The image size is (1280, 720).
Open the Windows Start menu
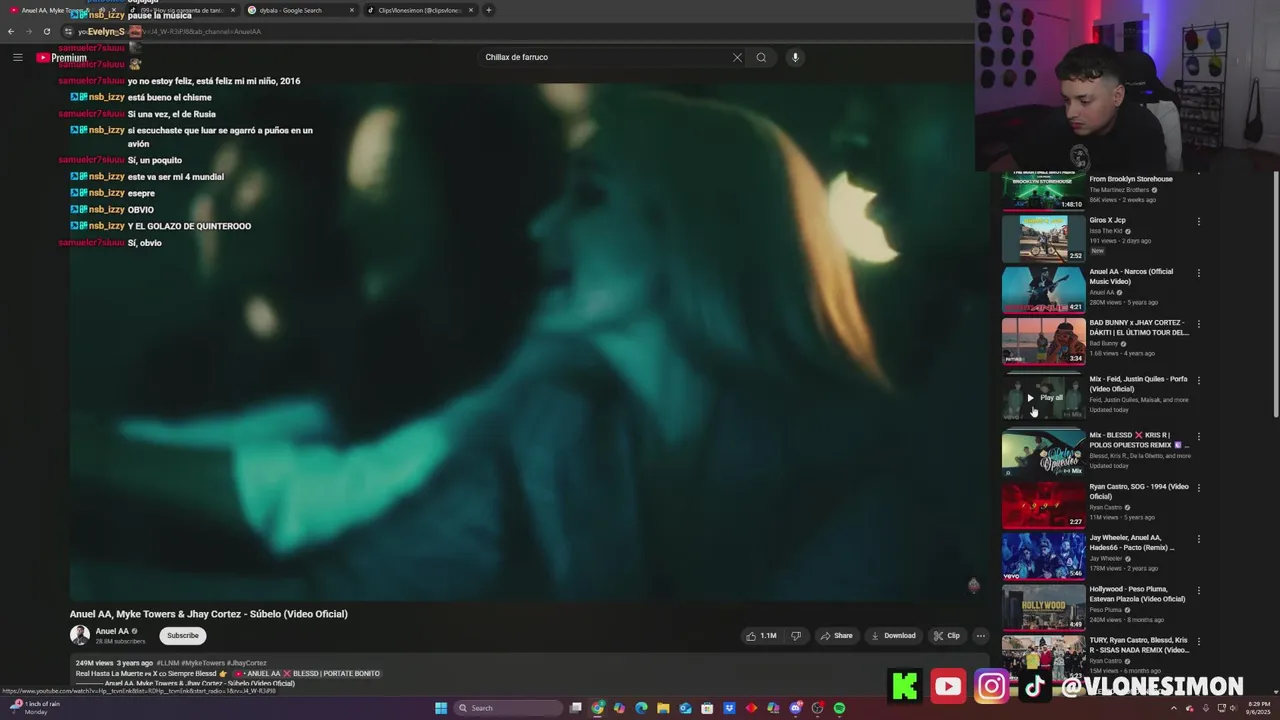[440, 708]
